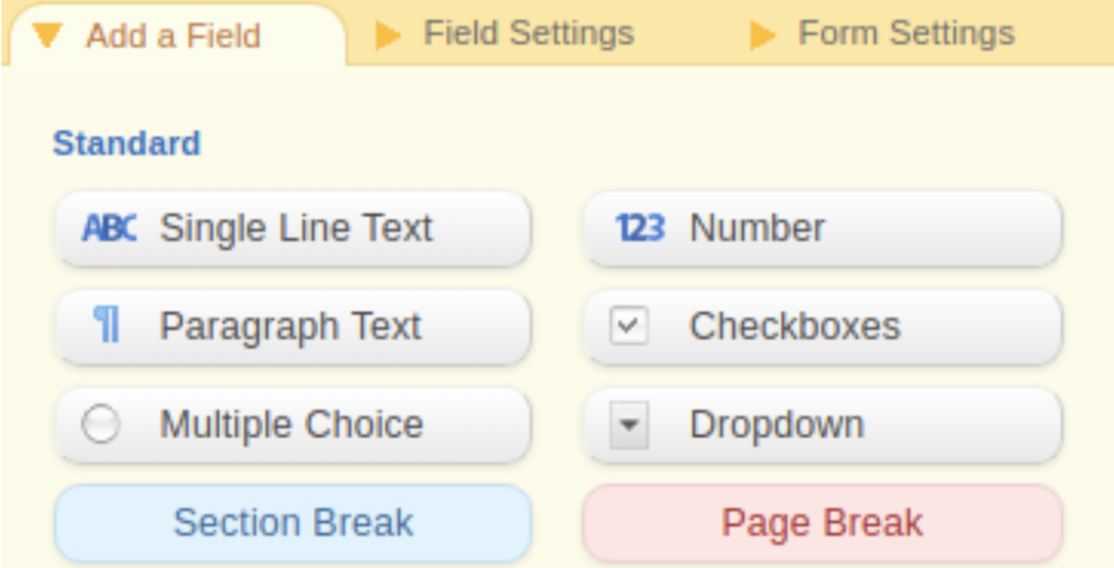Switch to the Field Settings tab
This screenshot has height=568, width=1114.
coord(528,34)
